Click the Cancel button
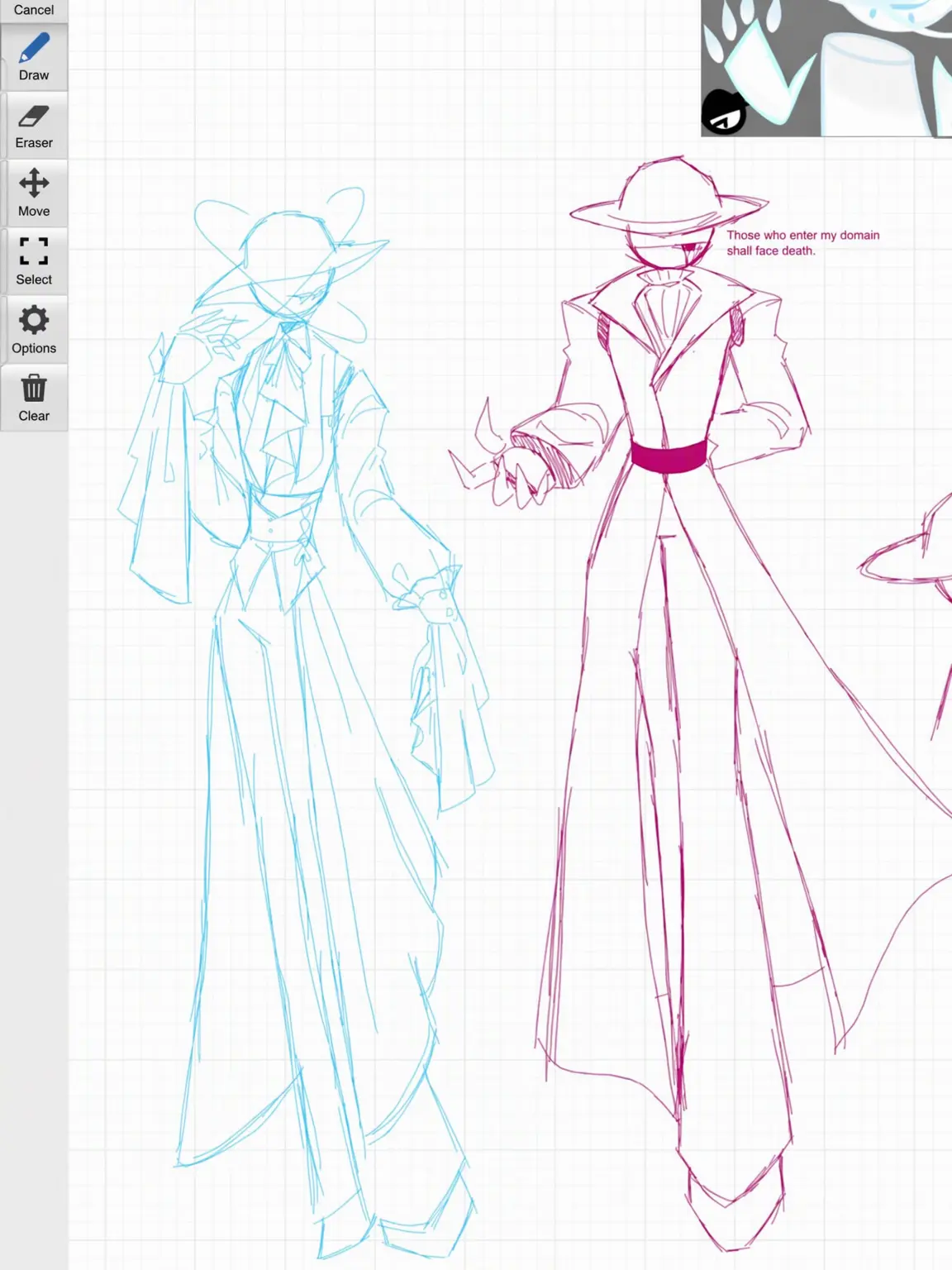 click(x=34, y=10)
